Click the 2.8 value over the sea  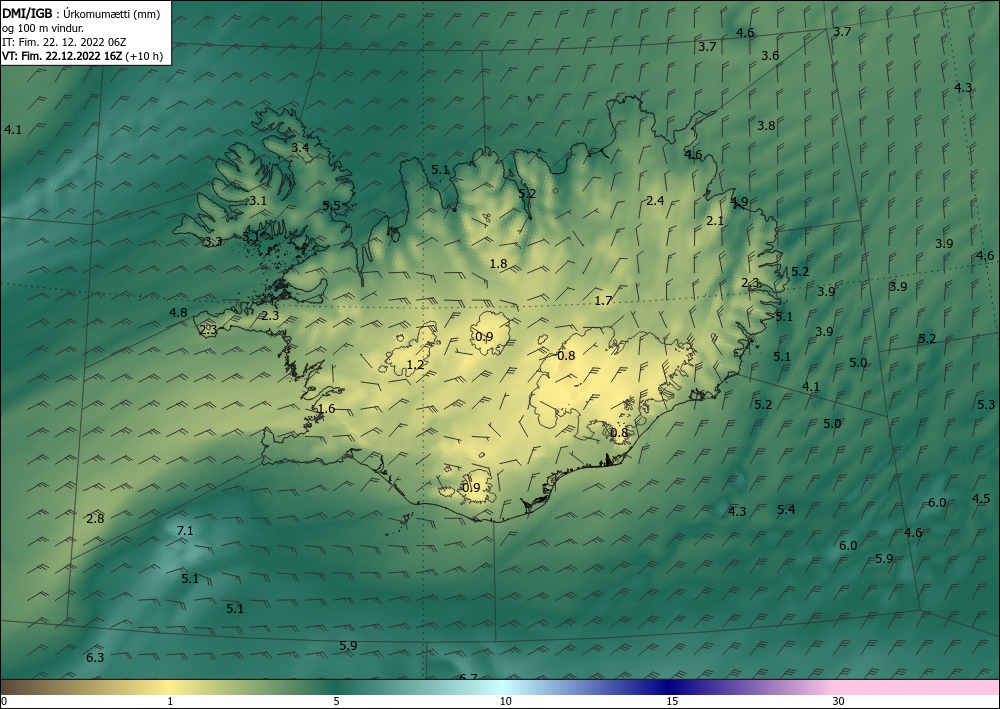(x=95, y=518)
